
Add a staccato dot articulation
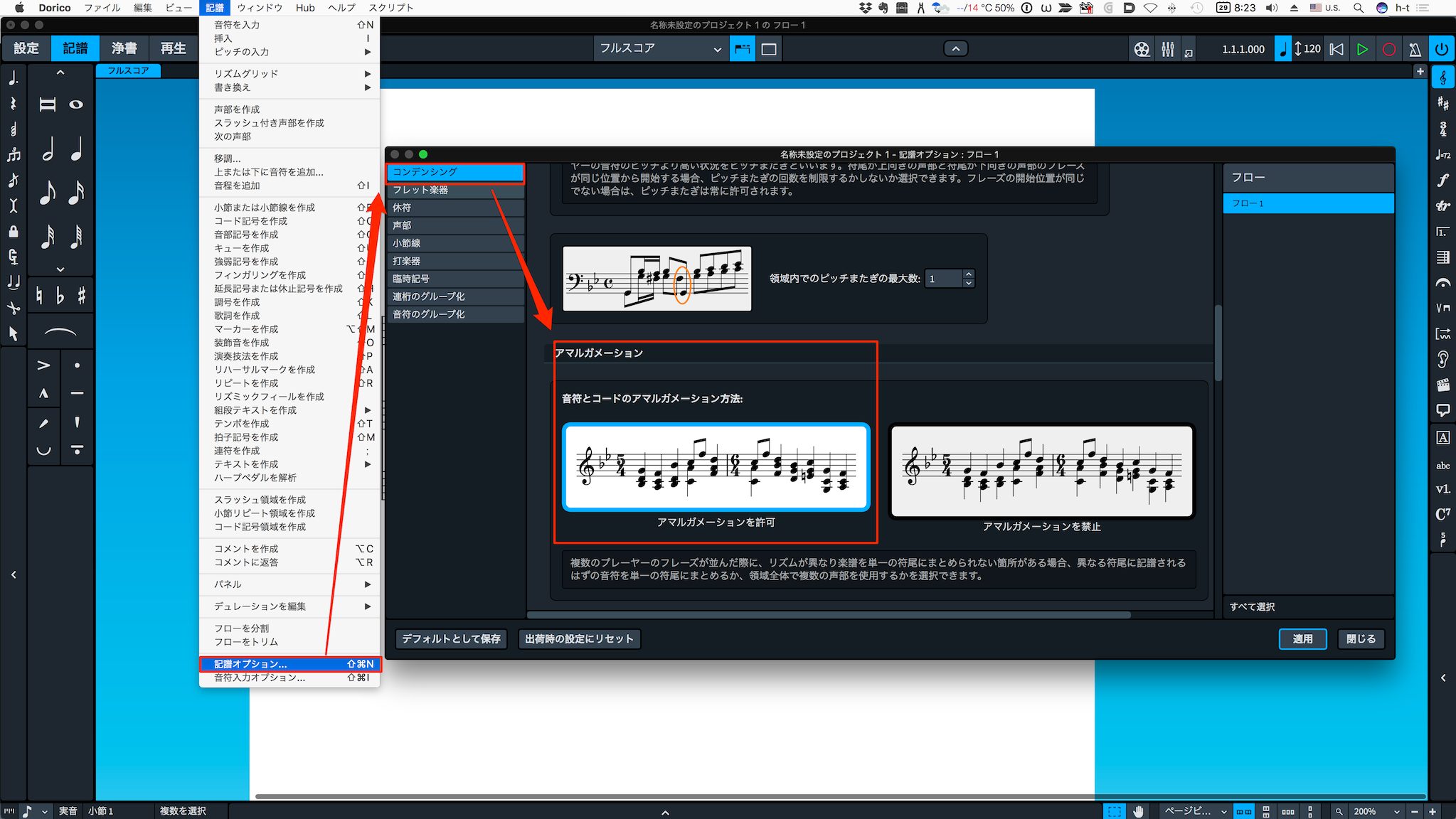coord(77,365)
